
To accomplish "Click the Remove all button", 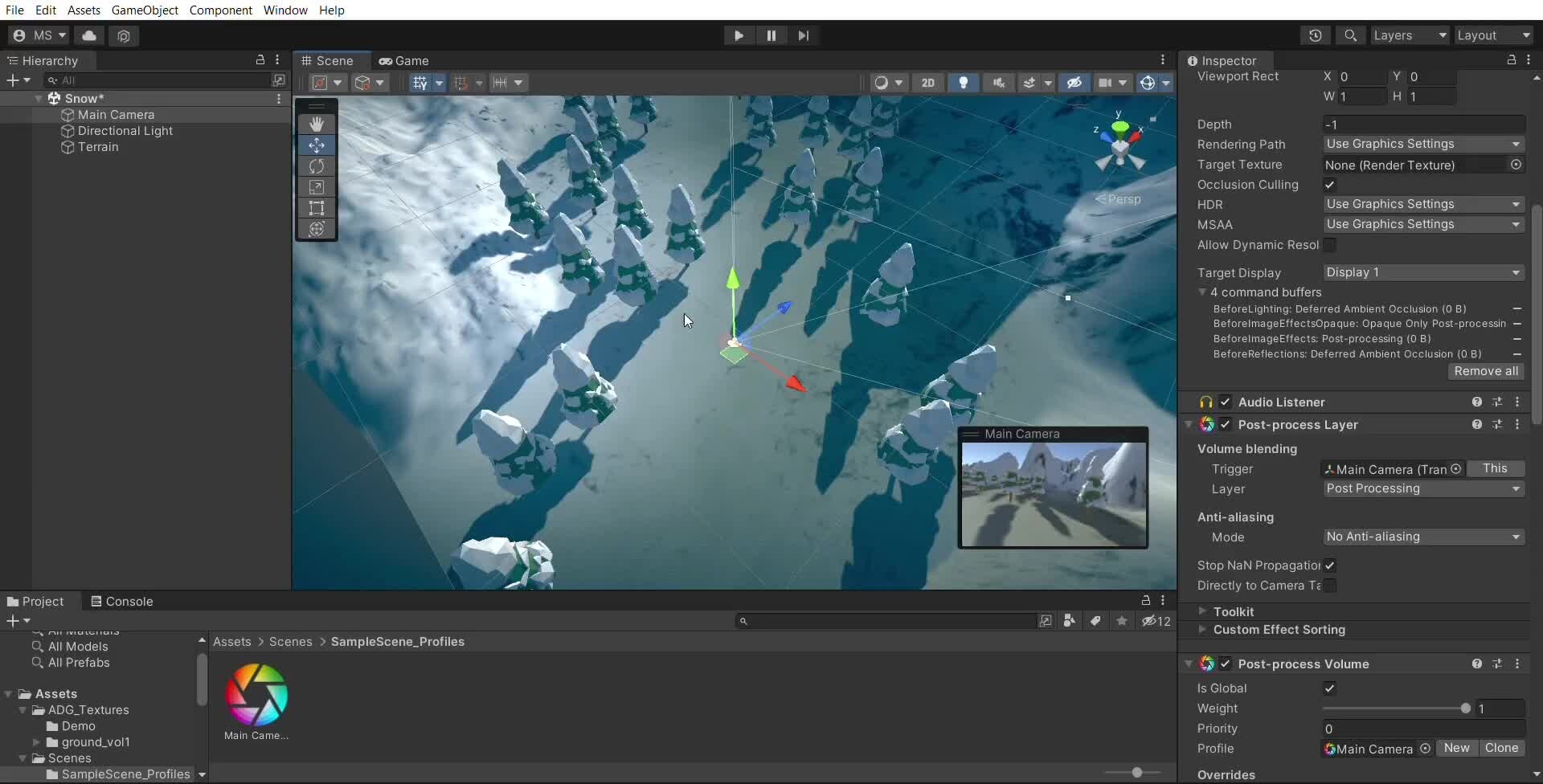I will coord(1485,371).
